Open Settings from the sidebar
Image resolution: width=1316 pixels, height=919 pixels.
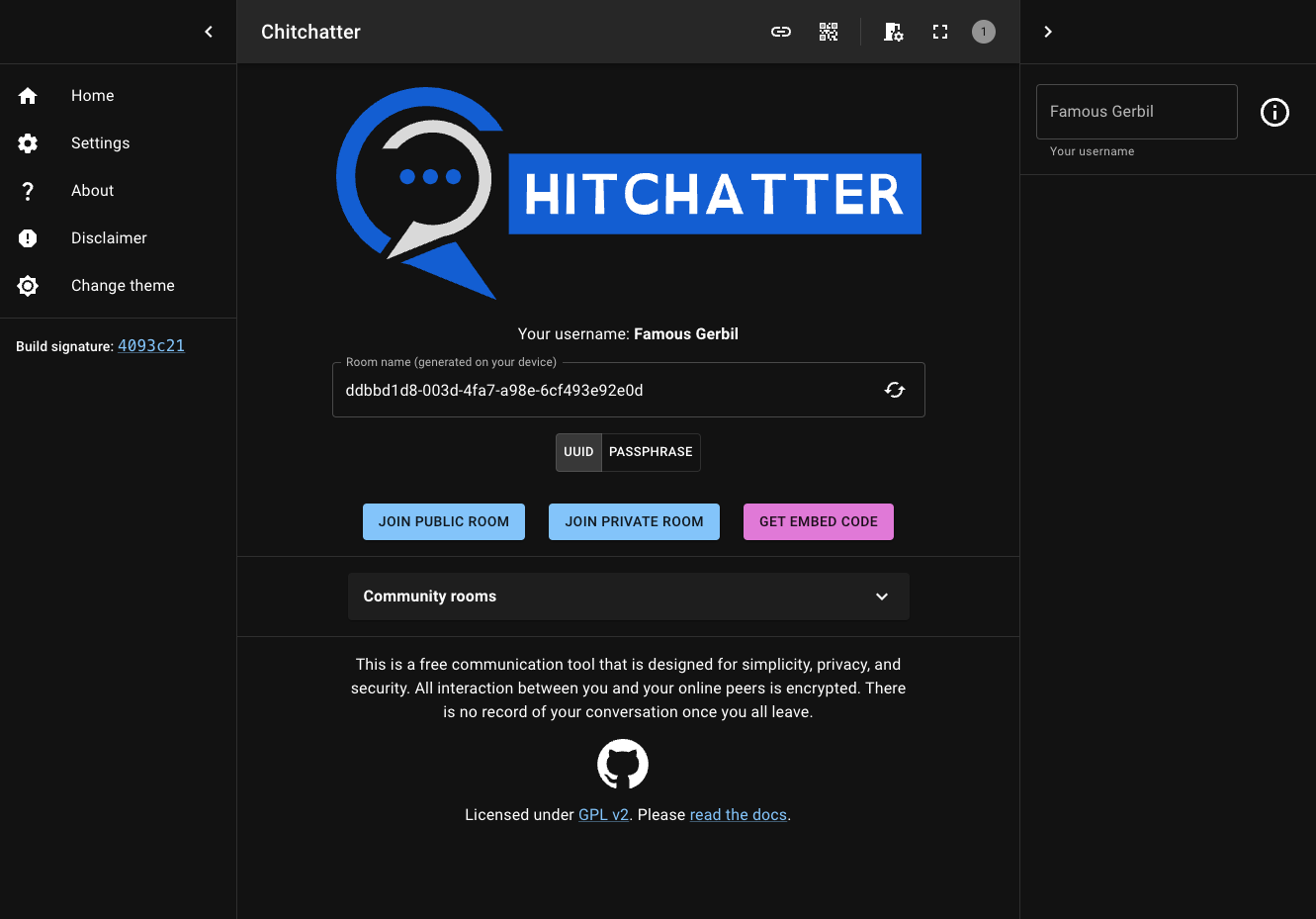tap(118, 143)
